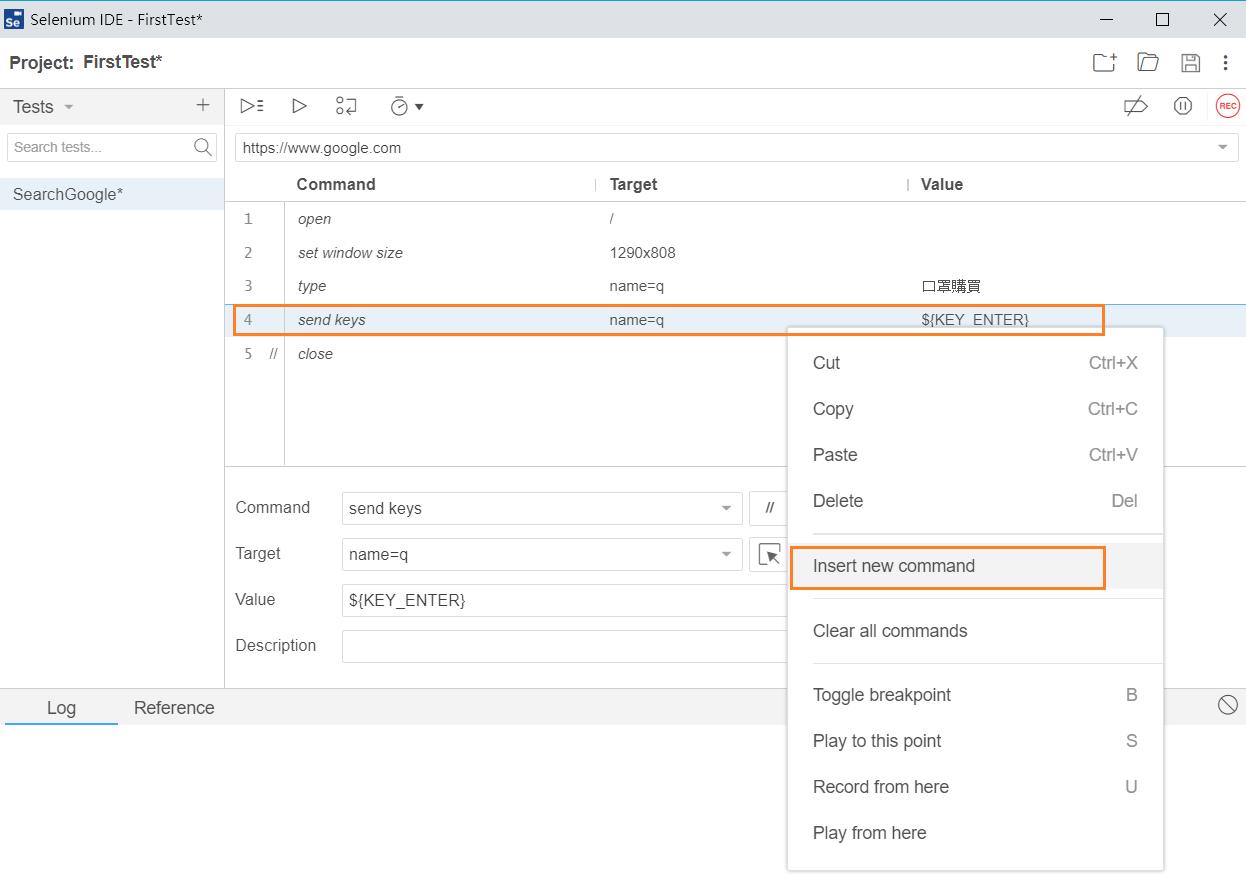Choose Copy from context menu
This screenshot has height=884, width=1246.
pos(975,409)
